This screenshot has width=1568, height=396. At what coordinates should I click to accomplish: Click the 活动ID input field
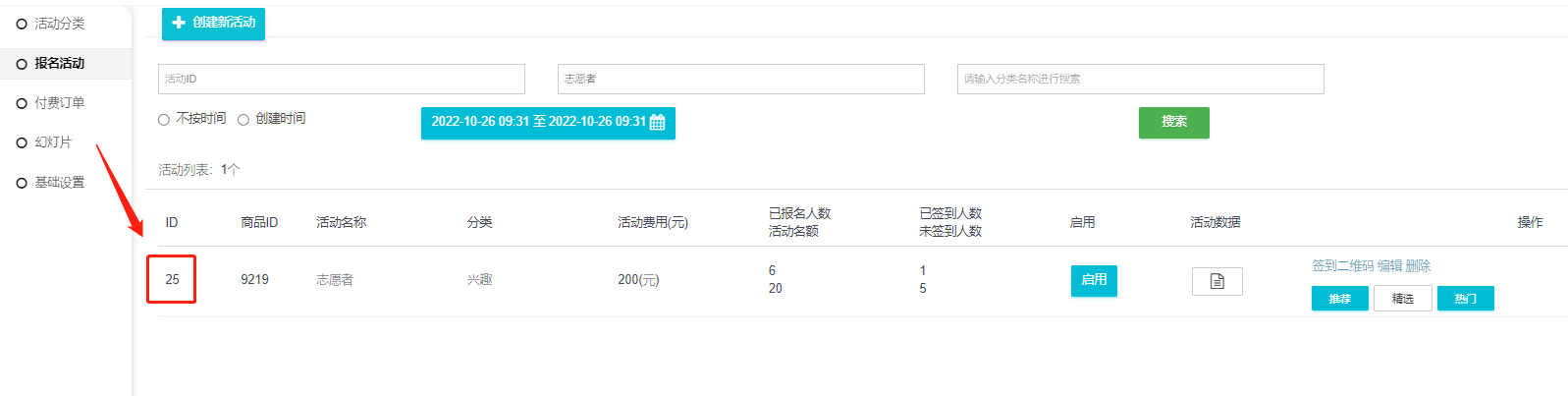click(x=342, y=79)
